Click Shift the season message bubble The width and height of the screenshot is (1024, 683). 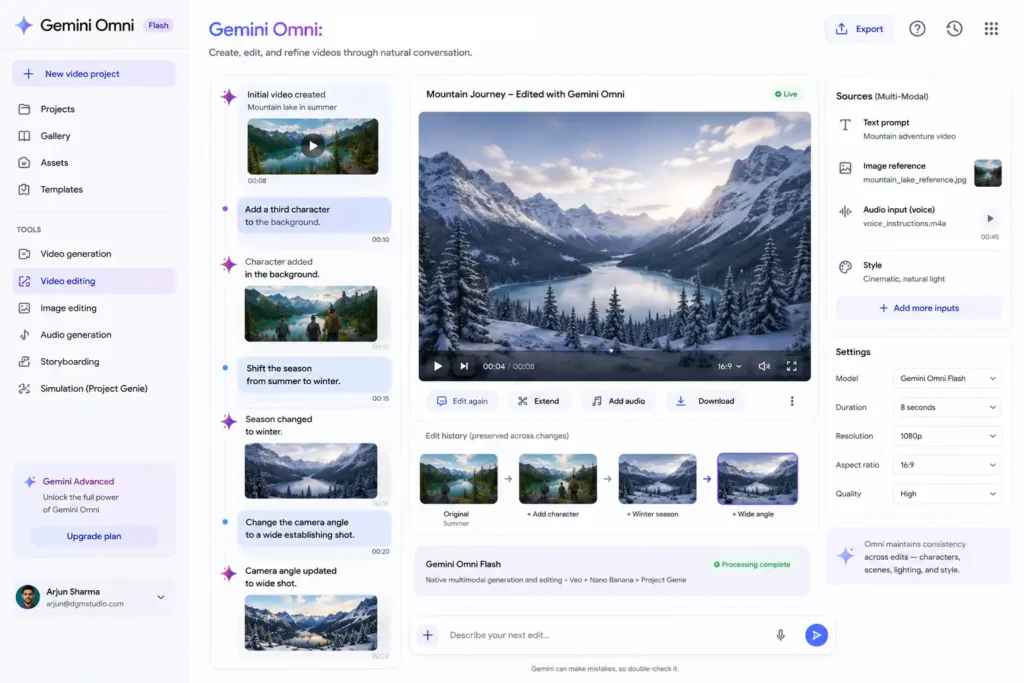click(314, 375)
